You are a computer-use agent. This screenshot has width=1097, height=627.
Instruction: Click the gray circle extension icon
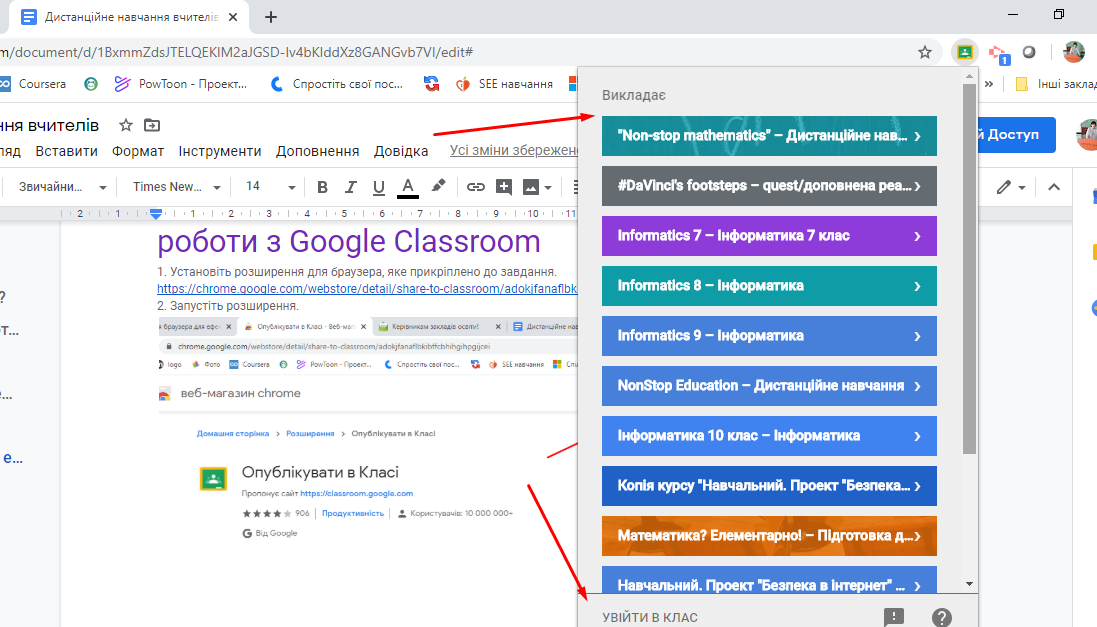coord(1029,52)
